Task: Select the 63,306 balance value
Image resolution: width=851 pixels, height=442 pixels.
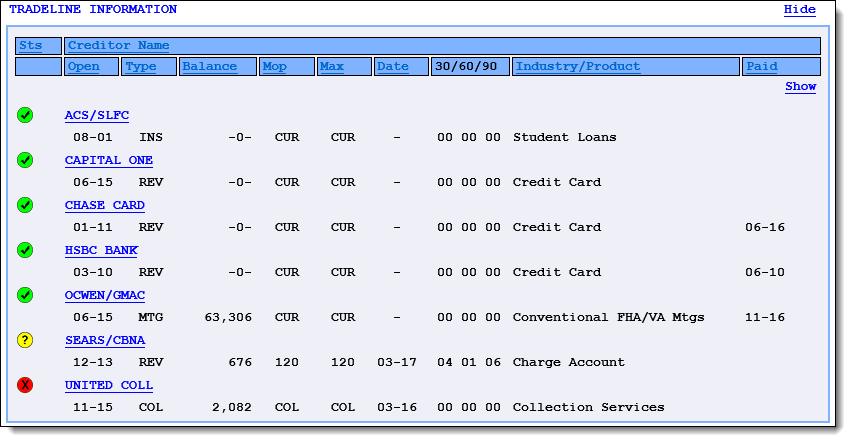Action: coord(228,318)
